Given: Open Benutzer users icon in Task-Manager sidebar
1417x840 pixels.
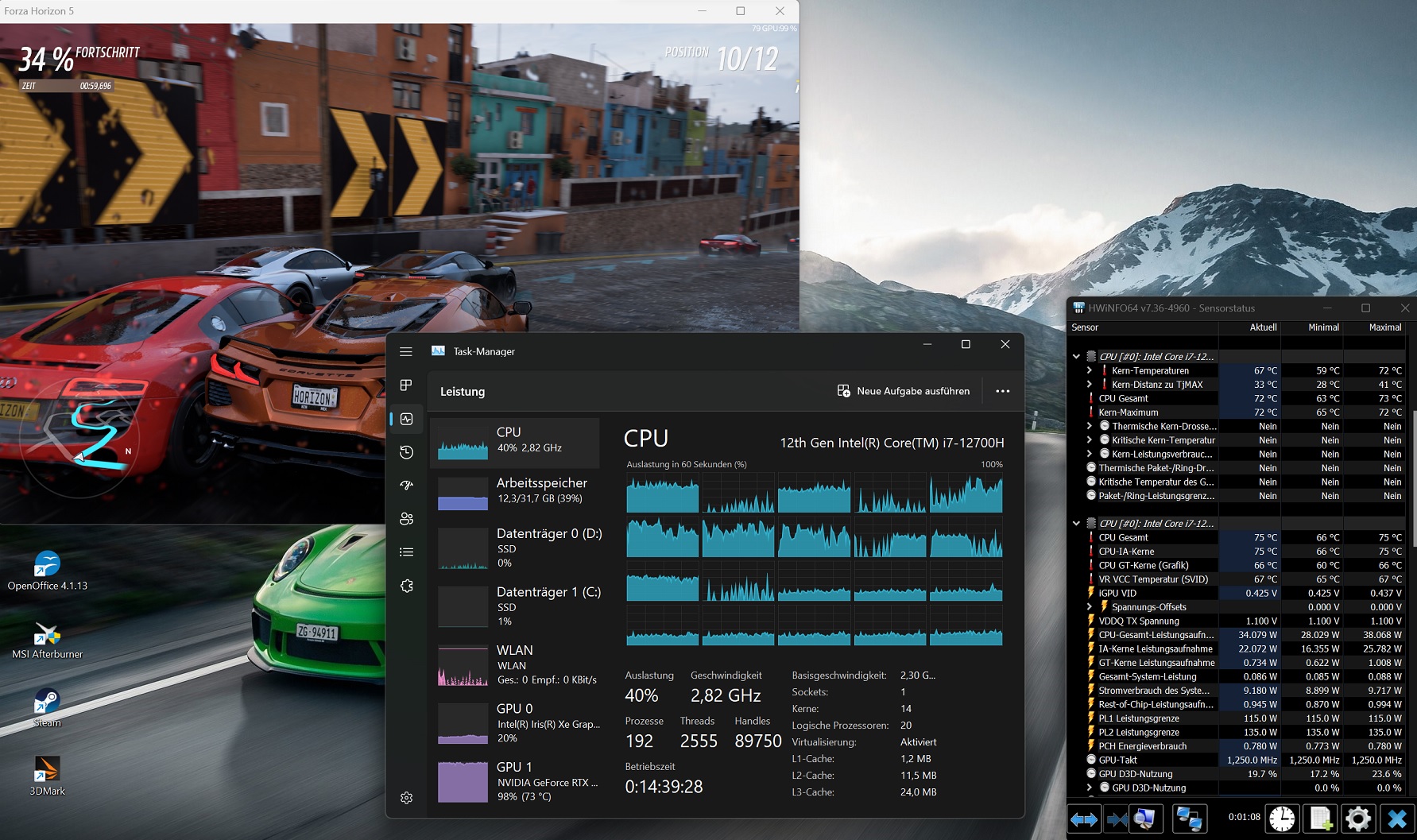Looking at the screenshot, I should (406, 519).
